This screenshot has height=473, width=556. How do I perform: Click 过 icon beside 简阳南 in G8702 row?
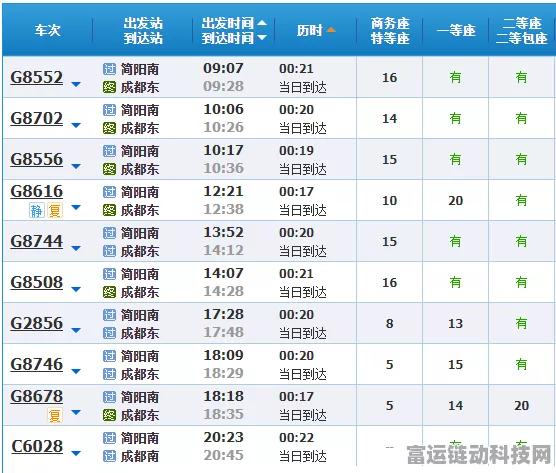pos(109,110)
